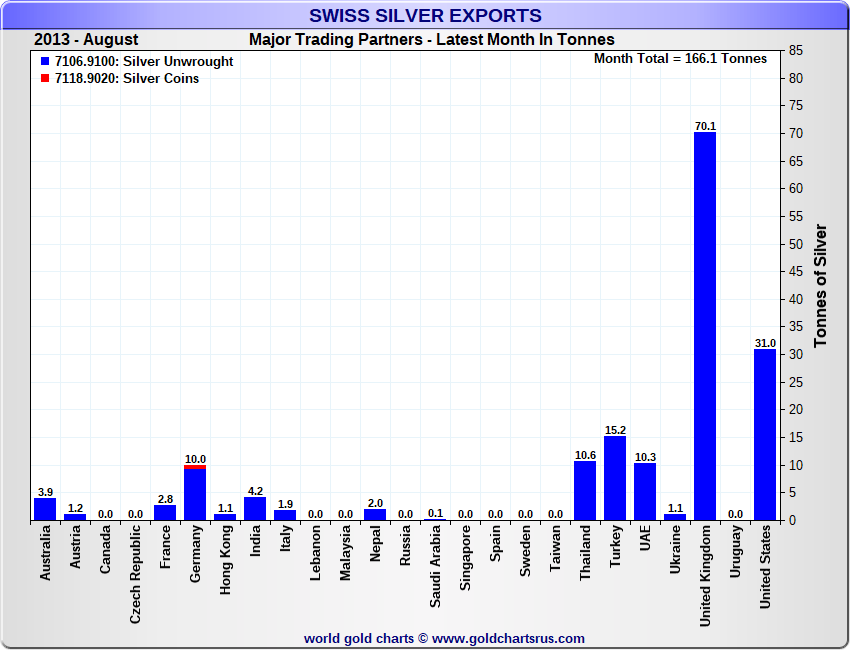Click the United Kingdom bar showing 70.1
This screenshot has height=650, width=850.
pos(705,325)
